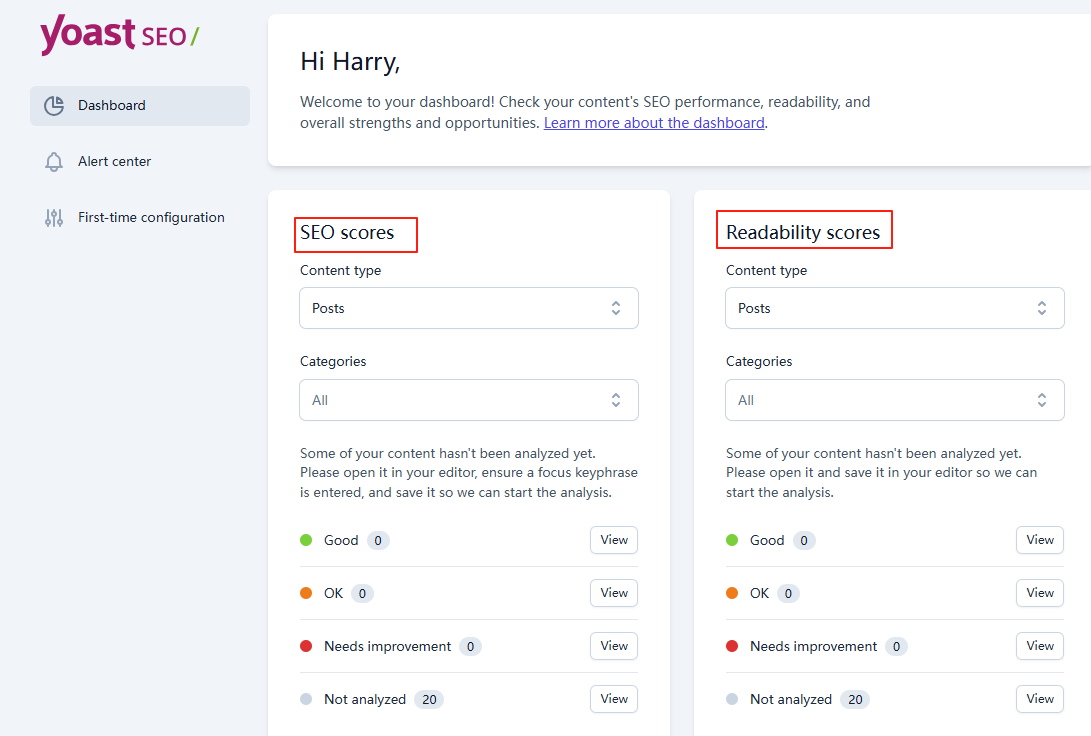This screenshot has height=736, width=1091.
Task: Open Readability scores Categories dropdown
Action: (894, 400)
